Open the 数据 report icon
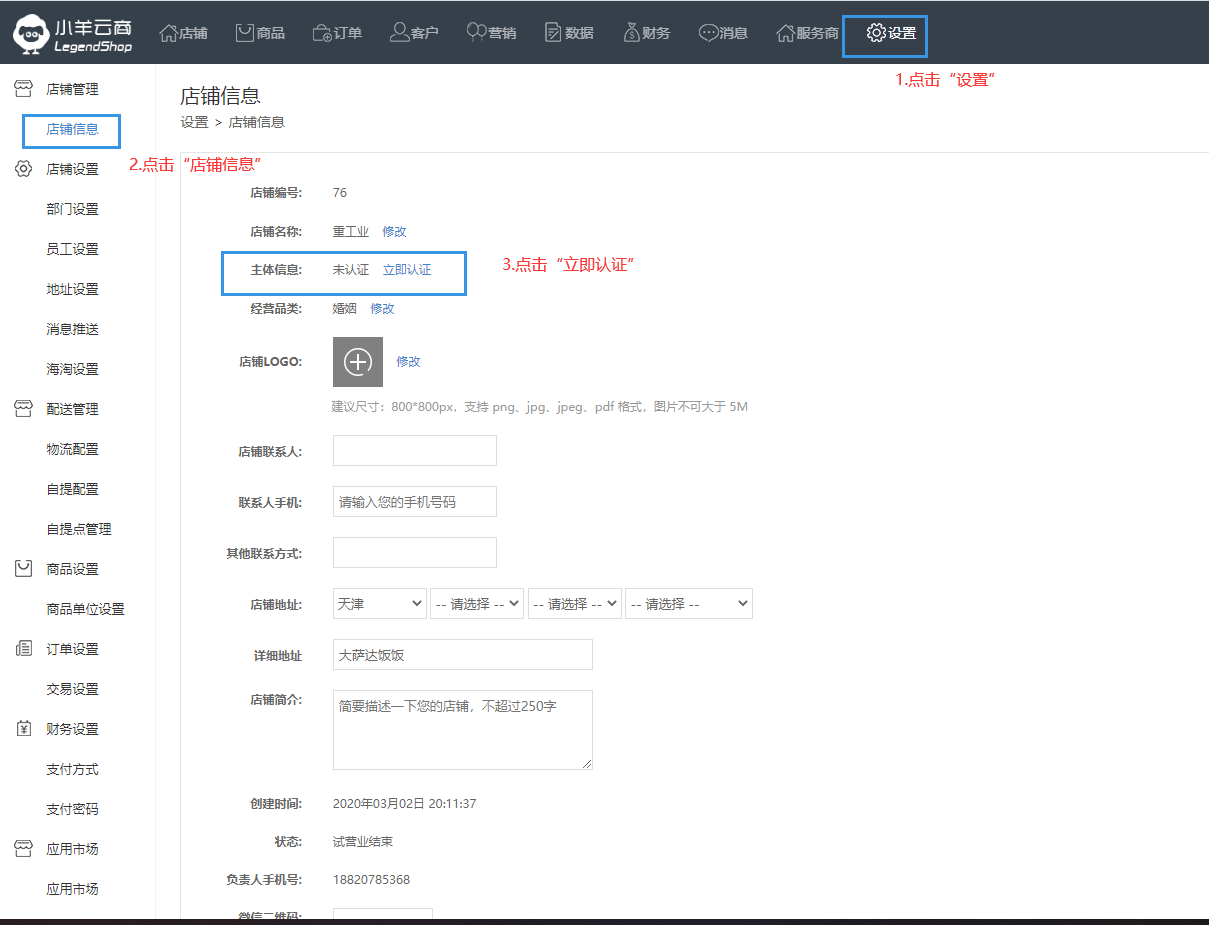This screenshot has width=1209, height=925. pos(553,33)
